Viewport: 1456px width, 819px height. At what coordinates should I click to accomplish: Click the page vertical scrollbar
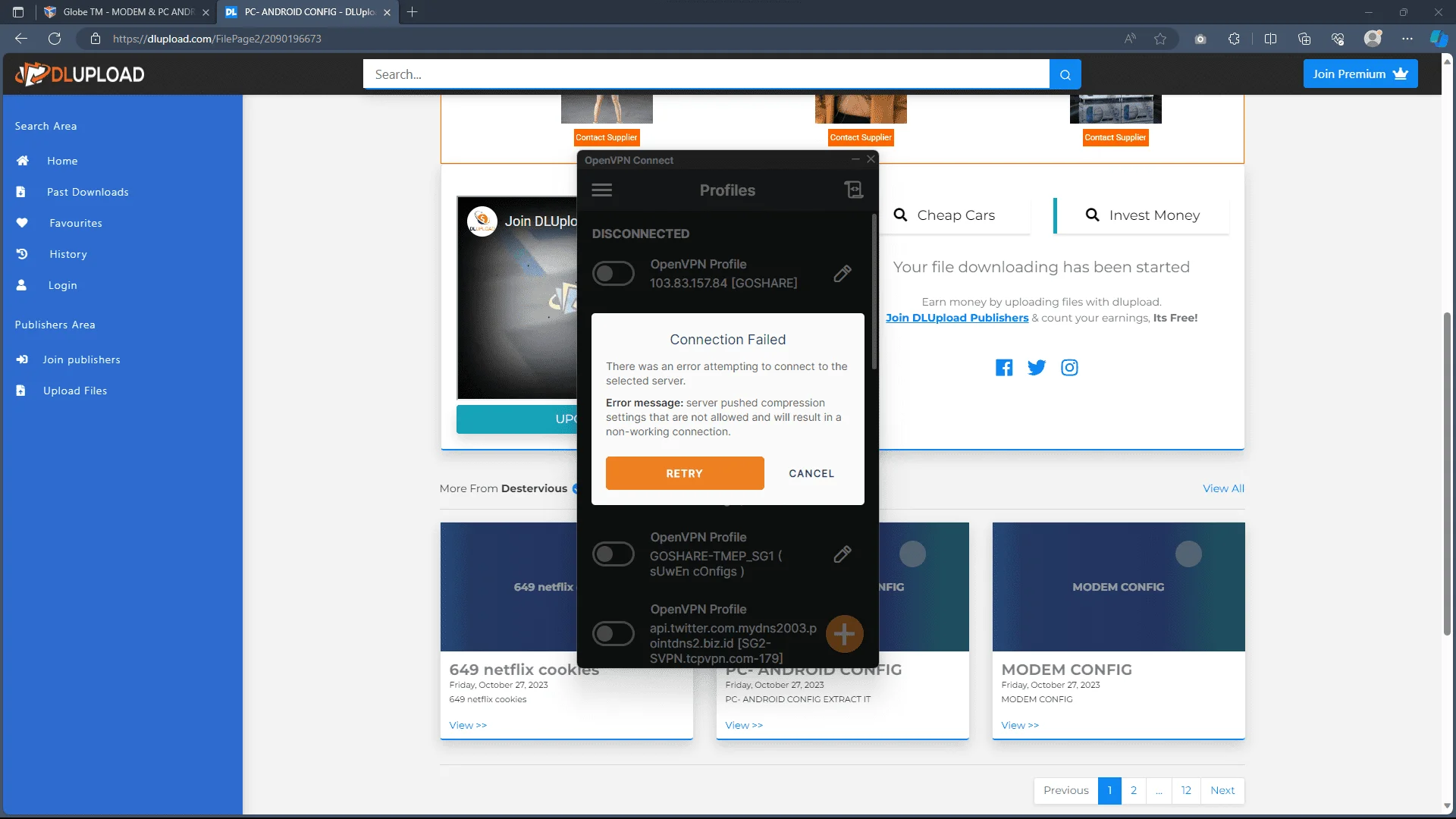coord(1447,473)
